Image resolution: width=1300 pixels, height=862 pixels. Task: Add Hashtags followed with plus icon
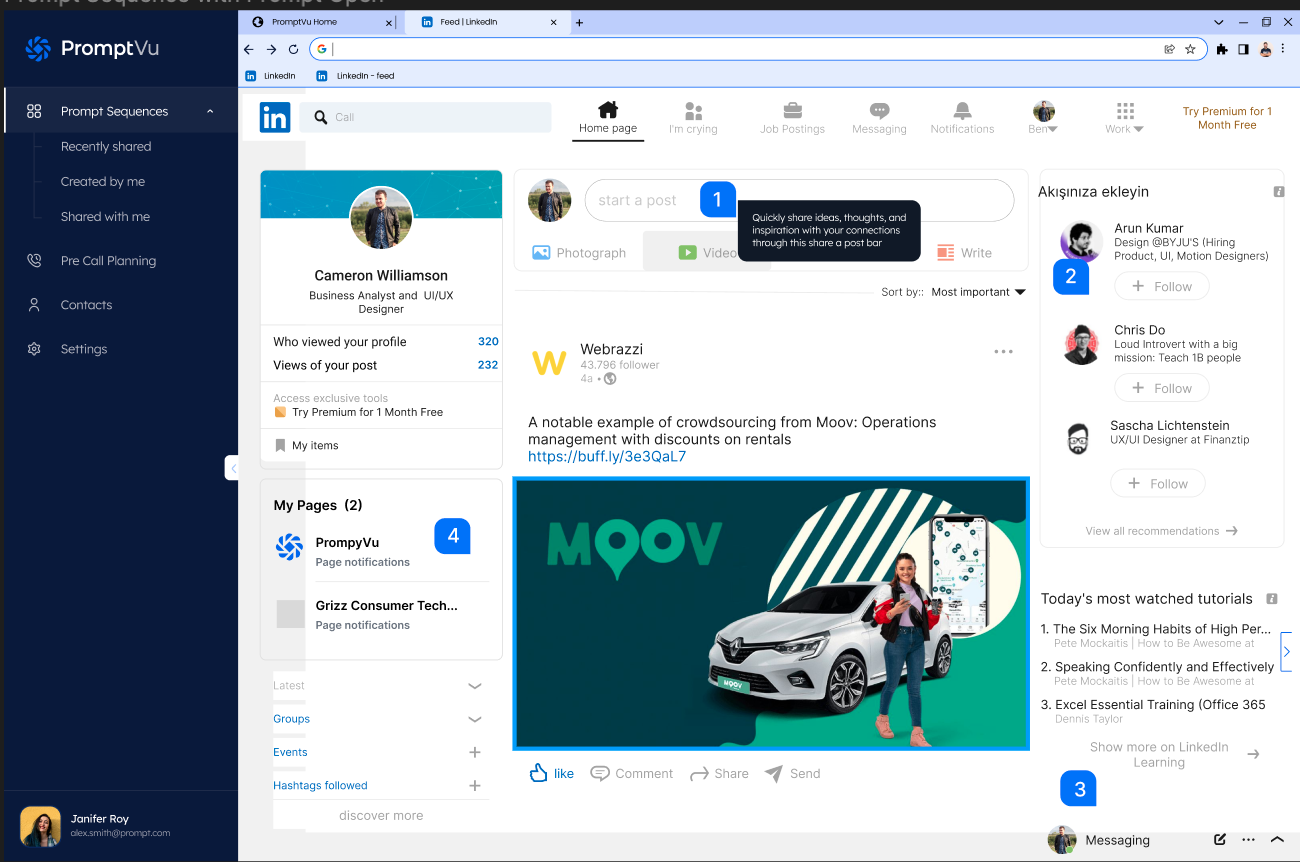click(x=475, y=786)
